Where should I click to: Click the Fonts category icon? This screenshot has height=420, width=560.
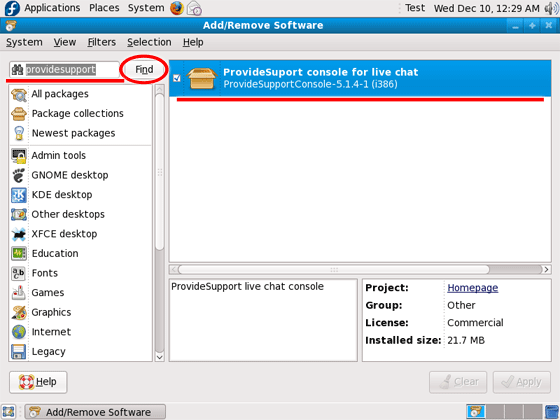pos(19,273)
